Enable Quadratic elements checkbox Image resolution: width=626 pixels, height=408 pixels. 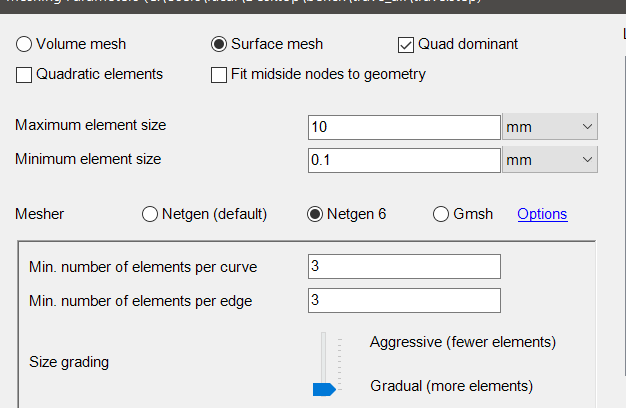click(24, 75)
